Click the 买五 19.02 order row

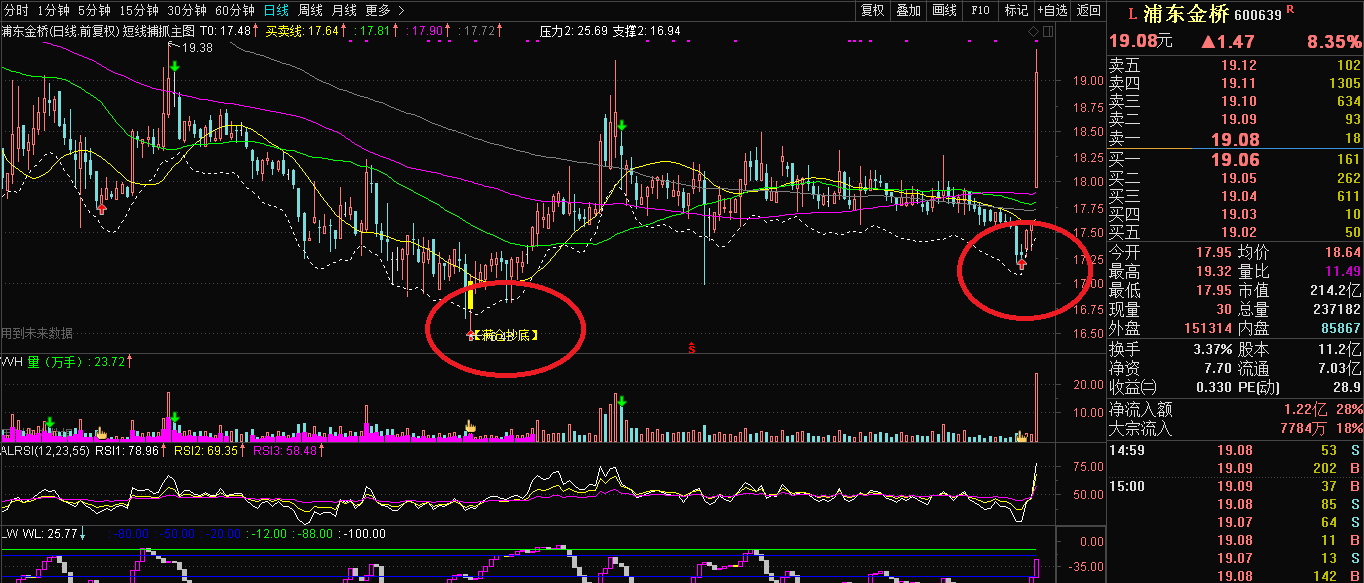click(1235, 232)
